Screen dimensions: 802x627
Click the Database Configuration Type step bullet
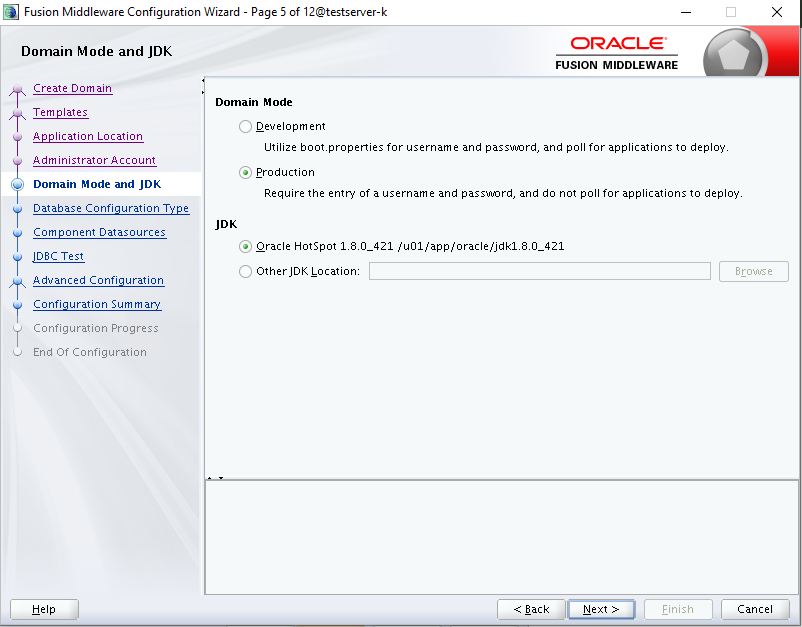click(17, 209)
